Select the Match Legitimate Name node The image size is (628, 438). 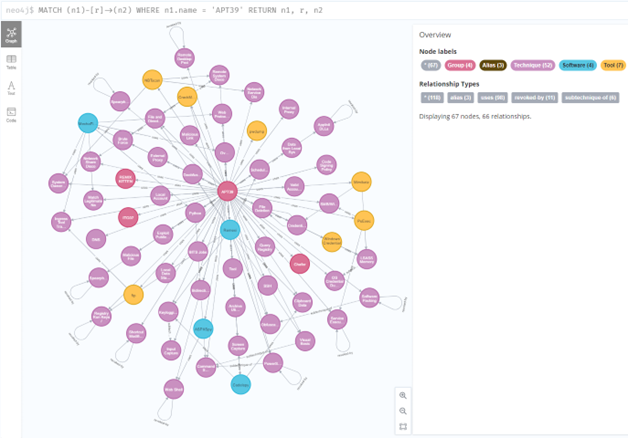[x=93, y=201]
